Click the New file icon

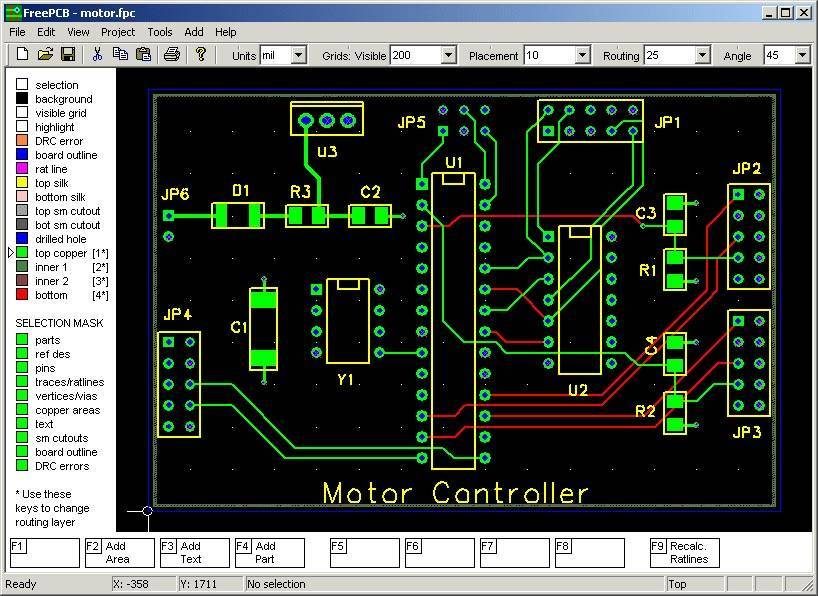click(x=21, y=54)
